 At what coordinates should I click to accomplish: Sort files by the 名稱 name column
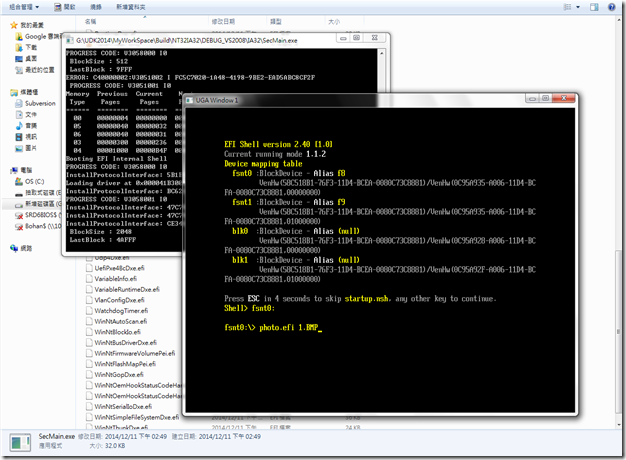tap(91, 21)
